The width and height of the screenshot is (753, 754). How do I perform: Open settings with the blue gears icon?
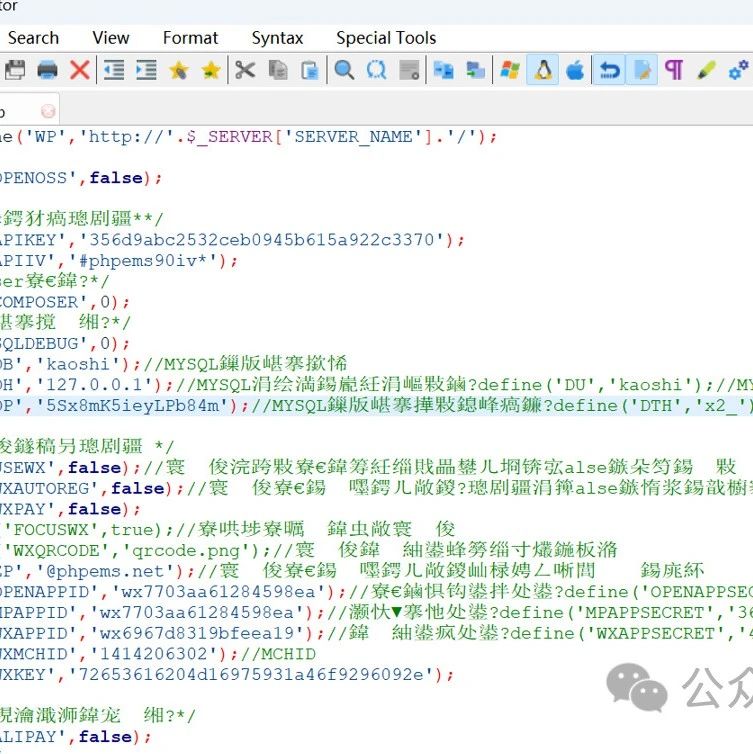point(739,70)
